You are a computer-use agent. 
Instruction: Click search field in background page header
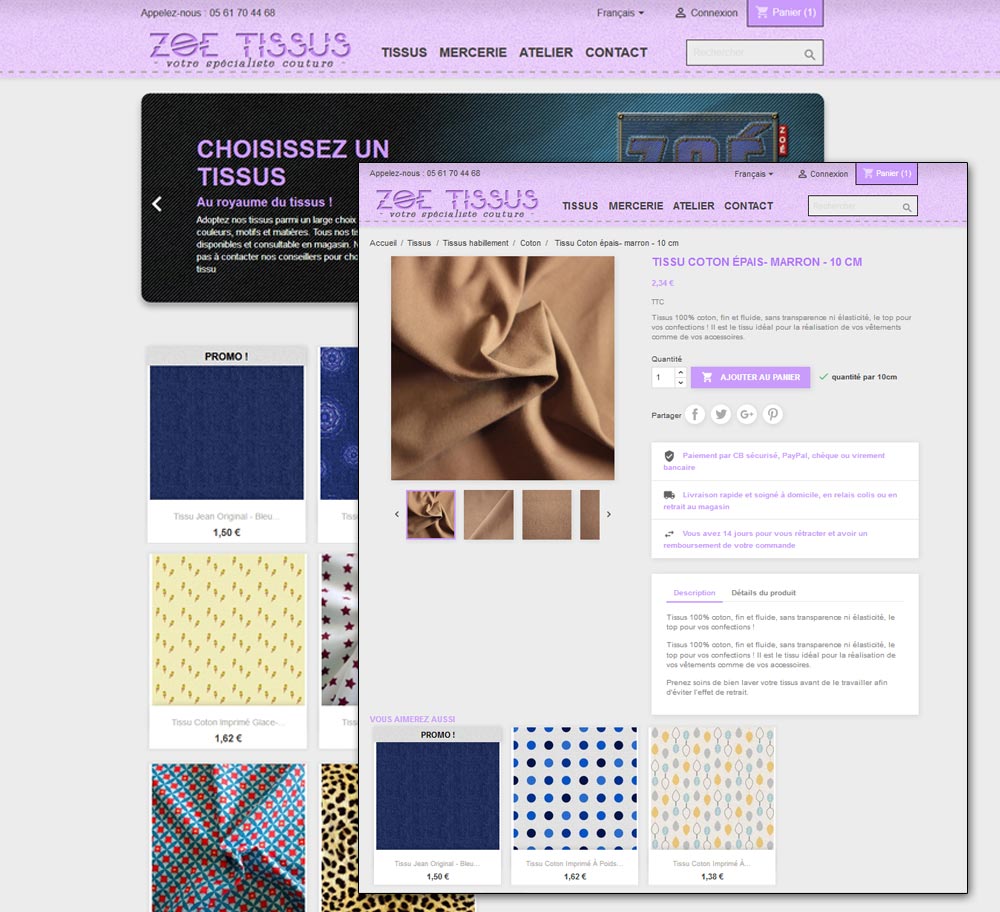tap(754, 52)
